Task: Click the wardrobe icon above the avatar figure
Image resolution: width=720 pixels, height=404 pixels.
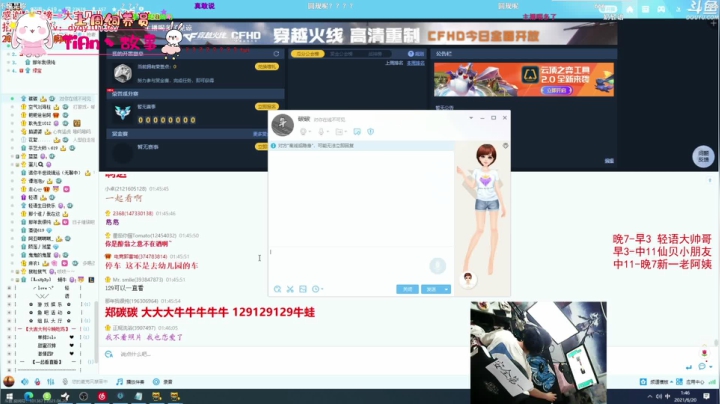Action: tap(506, 146)
